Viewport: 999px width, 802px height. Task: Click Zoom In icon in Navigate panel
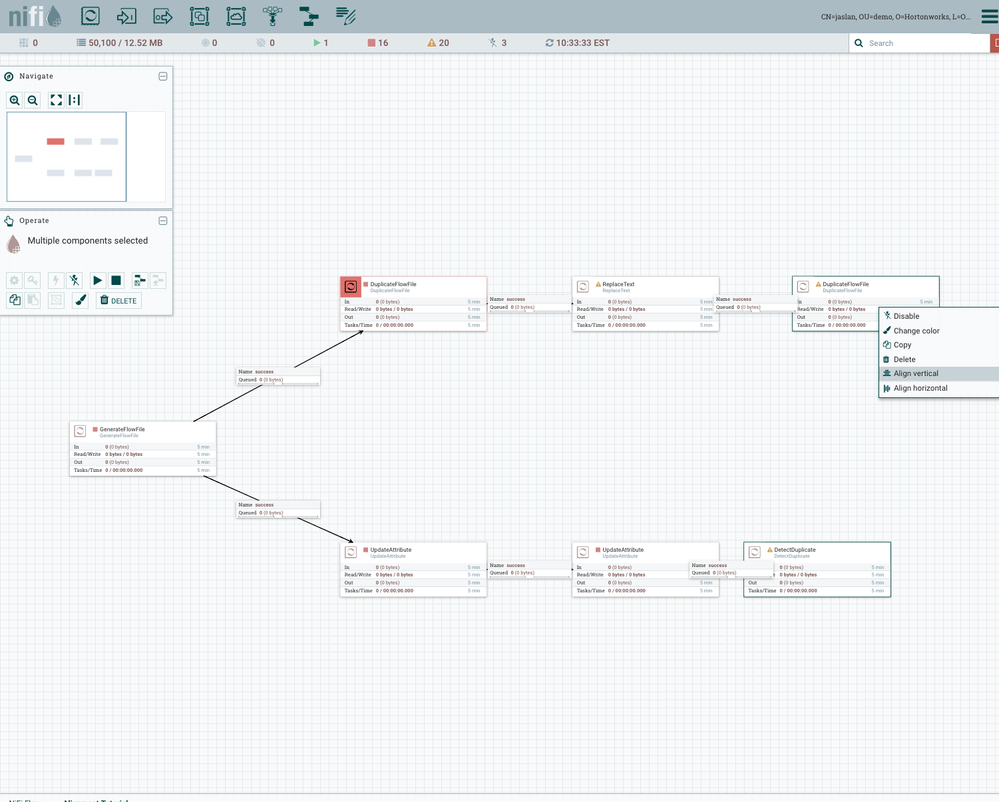[14, 100]
